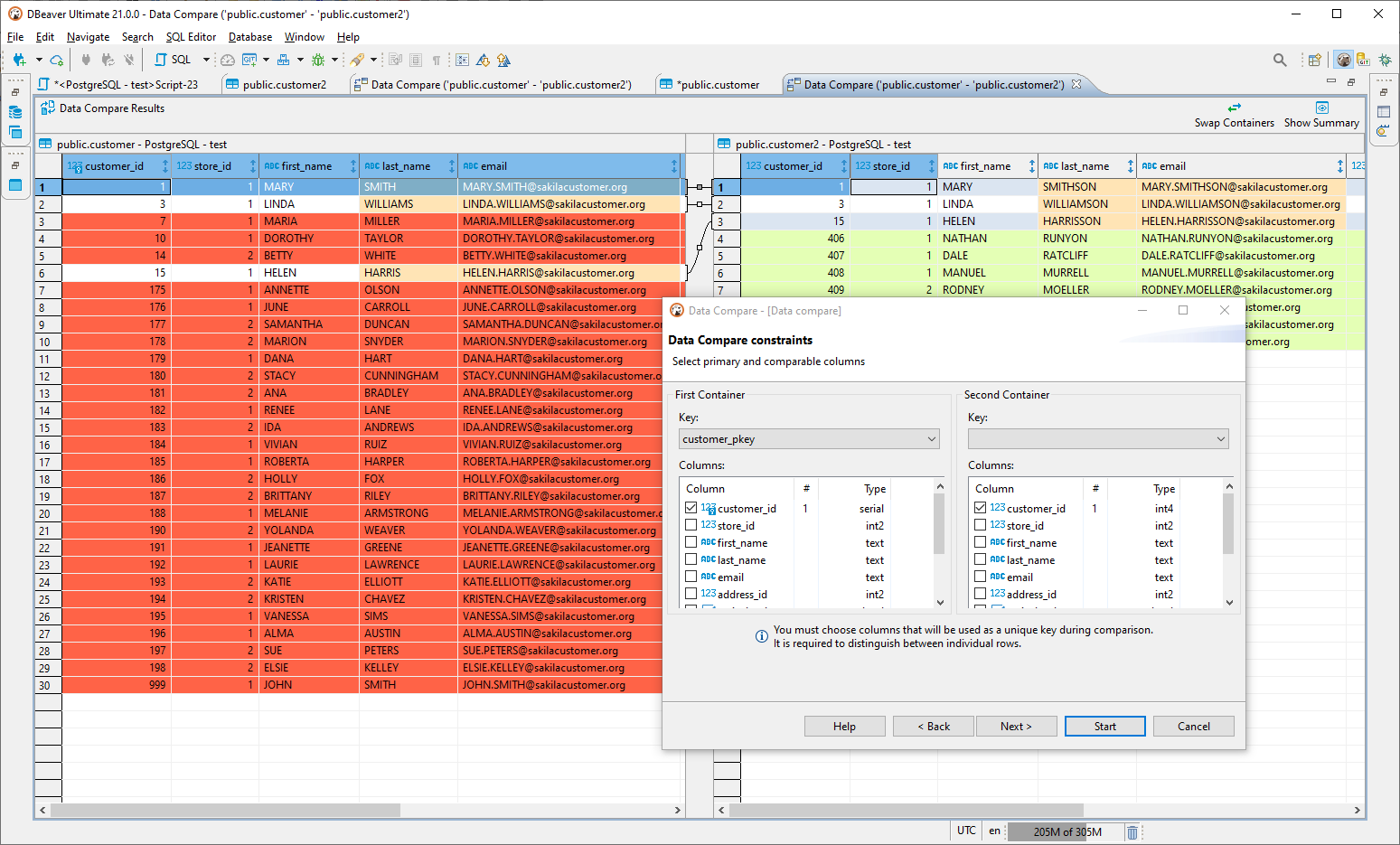Click the Open Perspective icon

(x=1315, y=60)
